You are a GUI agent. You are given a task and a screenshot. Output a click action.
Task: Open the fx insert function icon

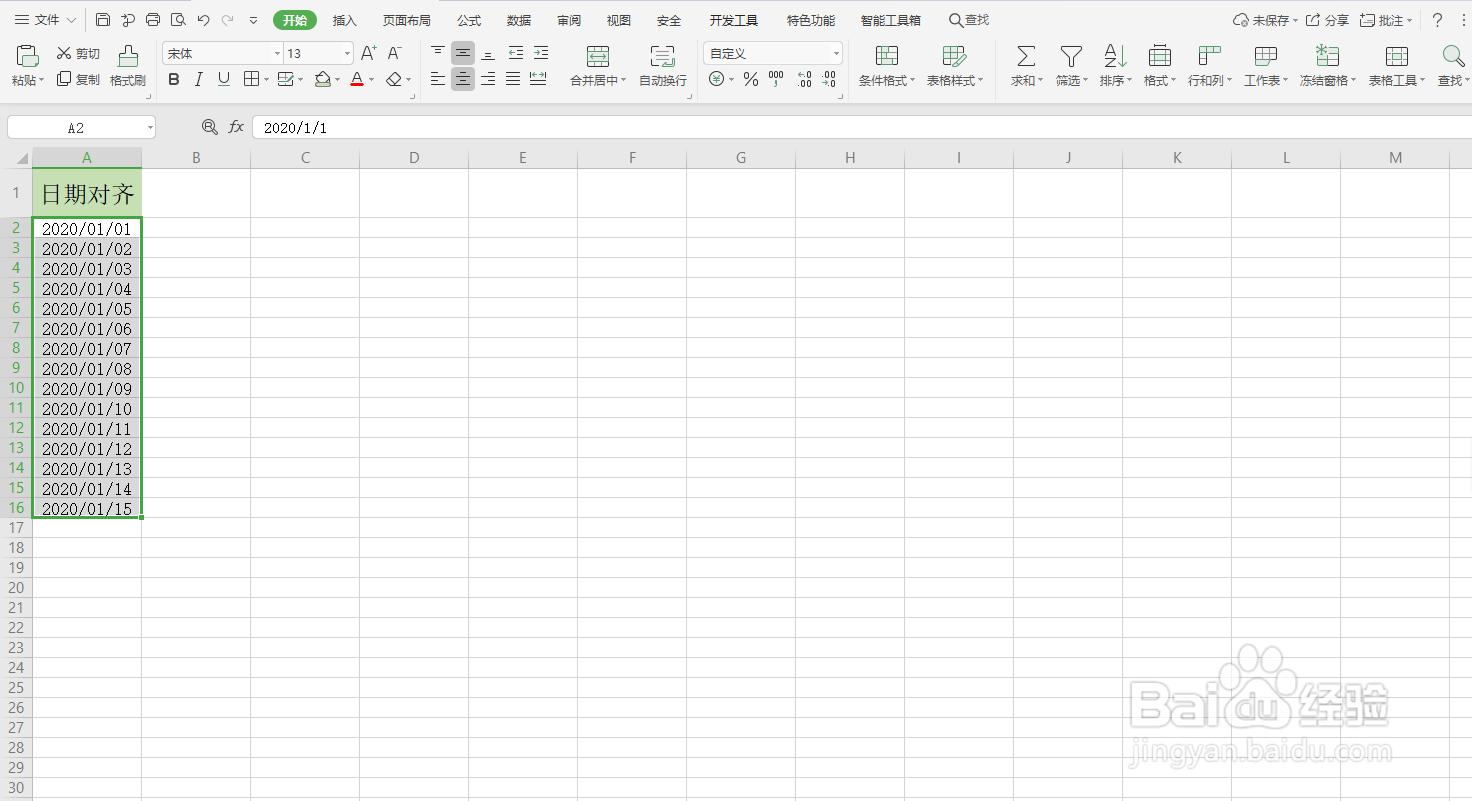coord(236,127)
